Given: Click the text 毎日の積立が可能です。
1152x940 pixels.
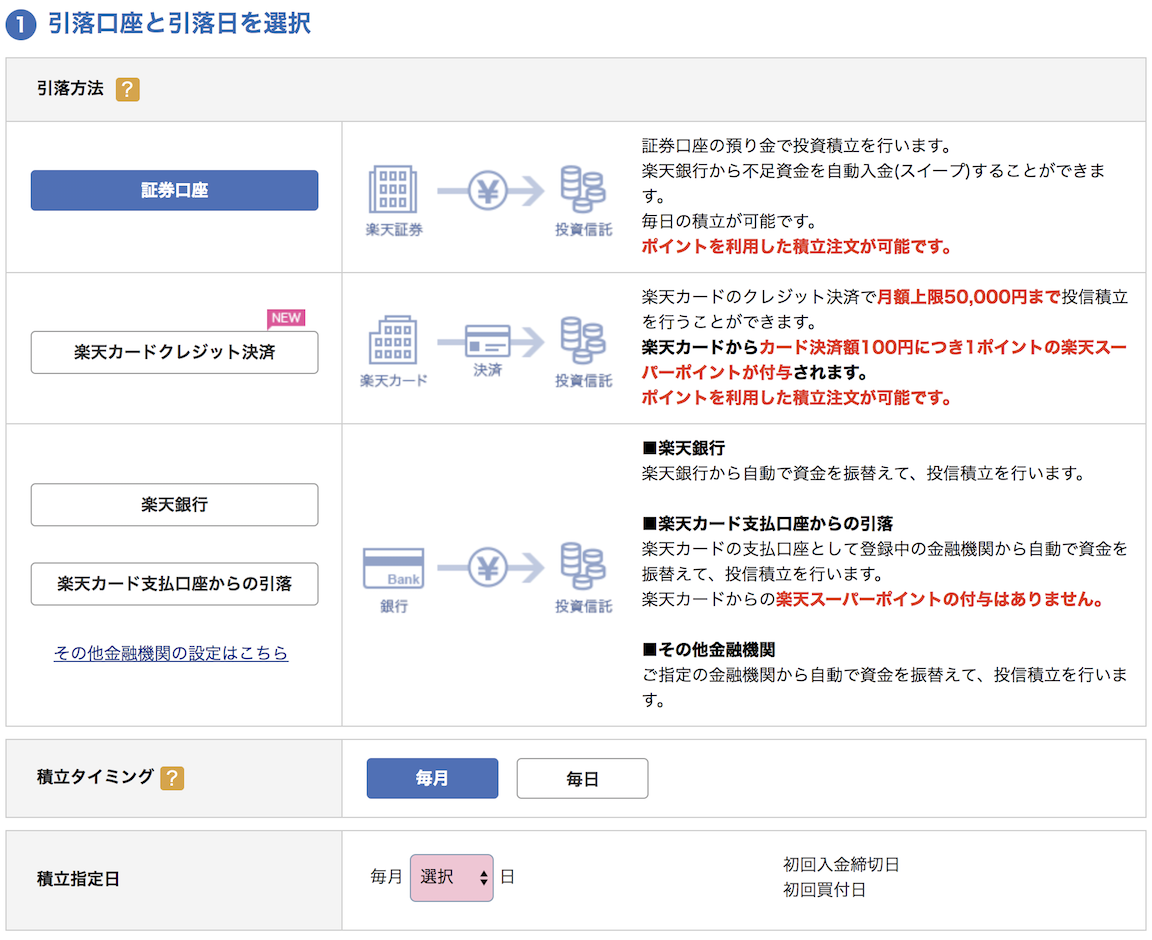Looking at the screenshot, I should (x=729, y=221).
